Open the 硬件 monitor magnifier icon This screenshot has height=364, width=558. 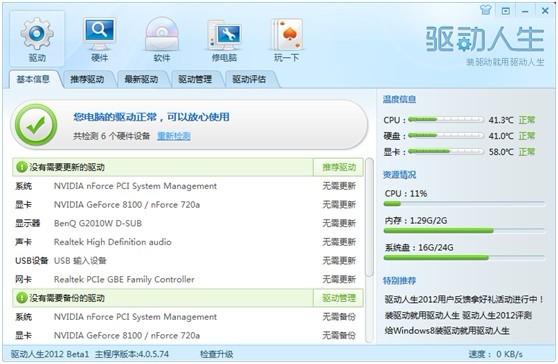click(x=99, y=38)
